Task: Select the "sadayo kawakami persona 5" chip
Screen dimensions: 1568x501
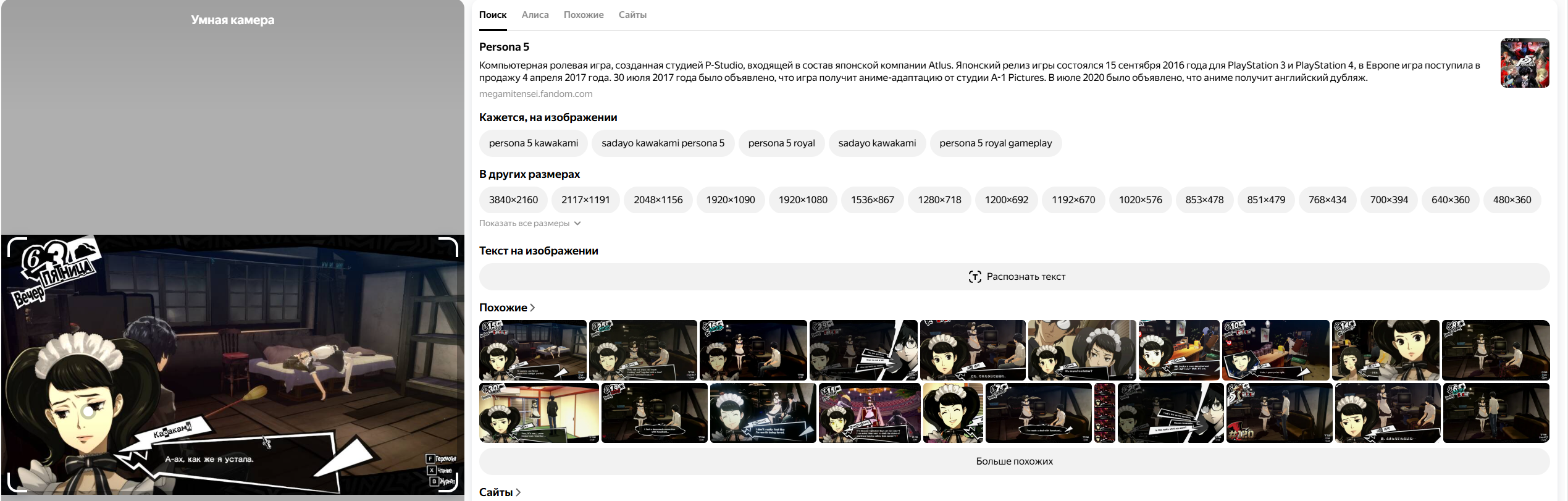Action: 663,143
